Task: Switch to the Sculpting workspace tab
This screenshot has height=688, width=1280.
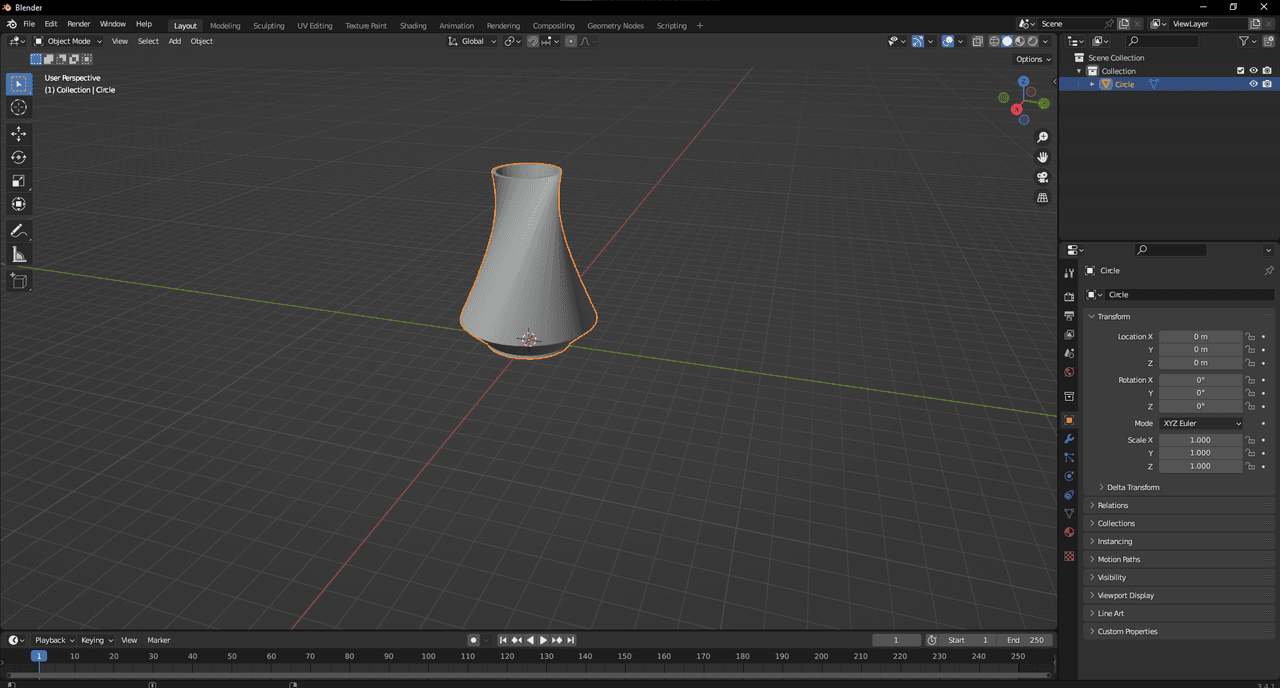Action: [x=268, y=25]
